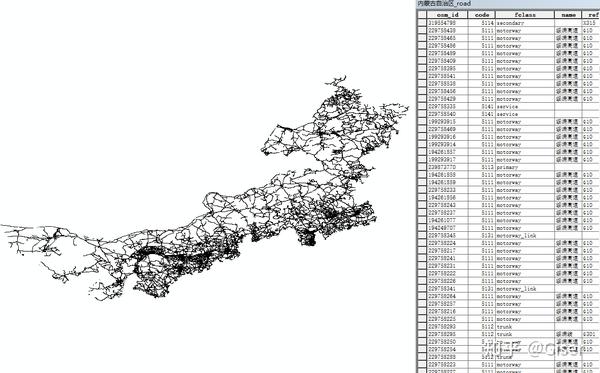
Task: Select the row marker of the first service row
Action: tap(422, 106)
